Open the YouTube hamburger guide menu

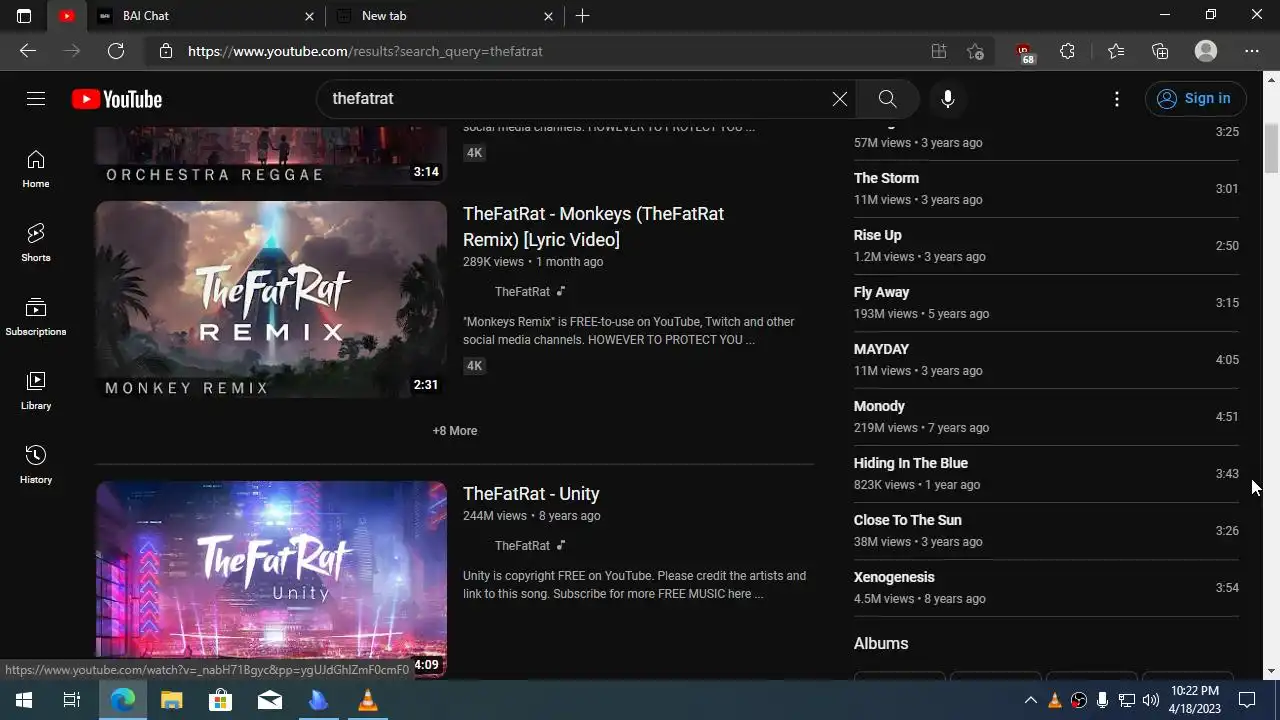[36, 98]
